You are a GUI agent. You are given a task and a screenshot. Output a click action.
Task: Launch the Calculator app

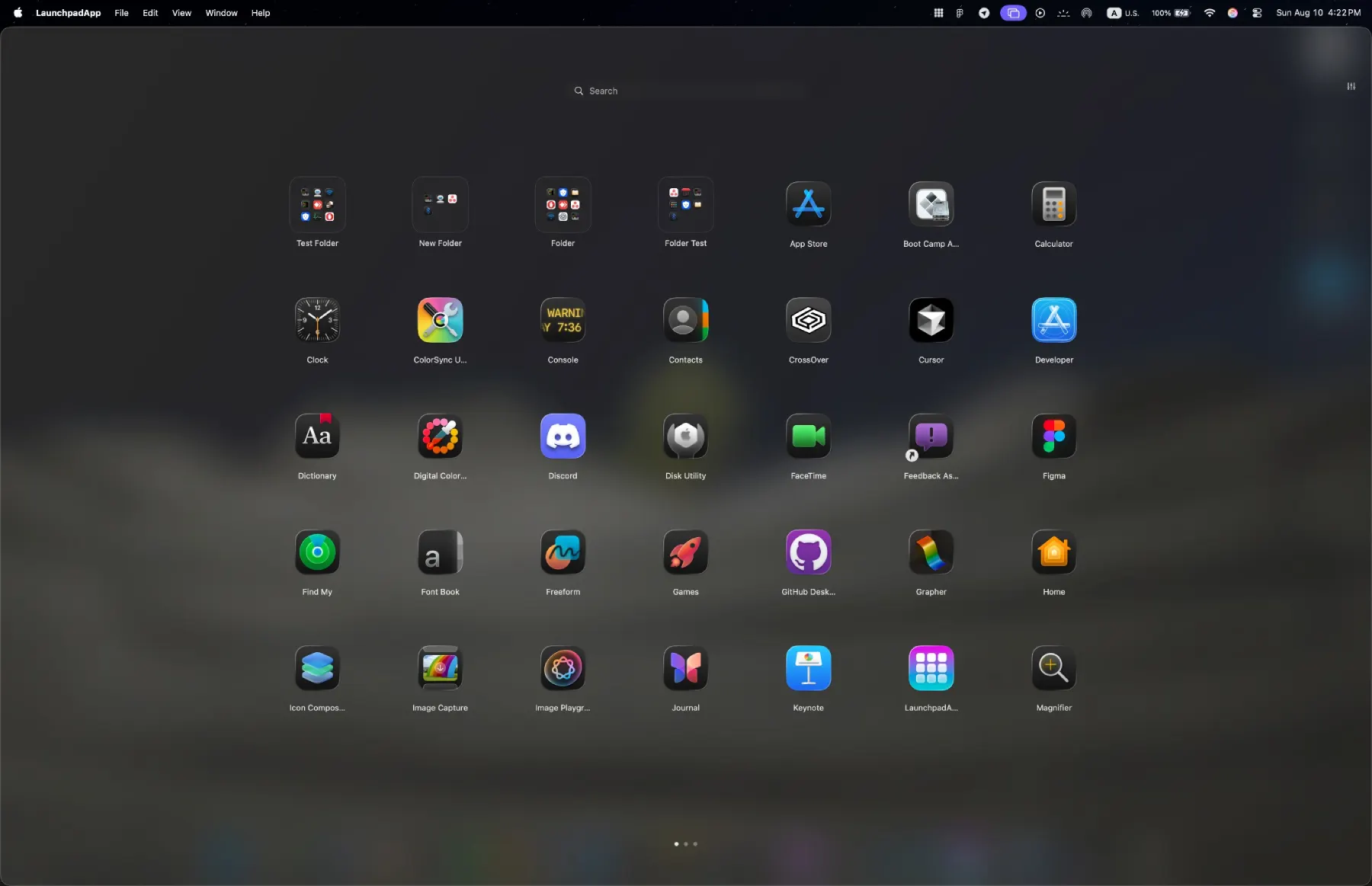coord(1053,204)
